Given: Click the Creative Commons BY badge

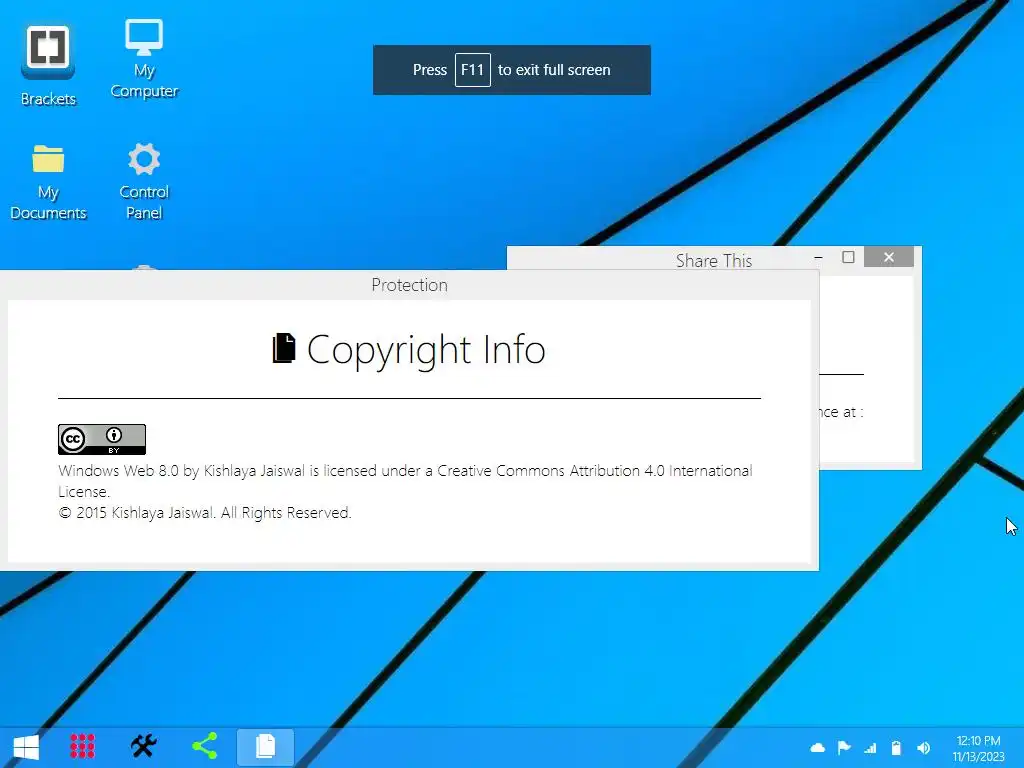Looking at the screenshot, I should click(x=102, y=439).
